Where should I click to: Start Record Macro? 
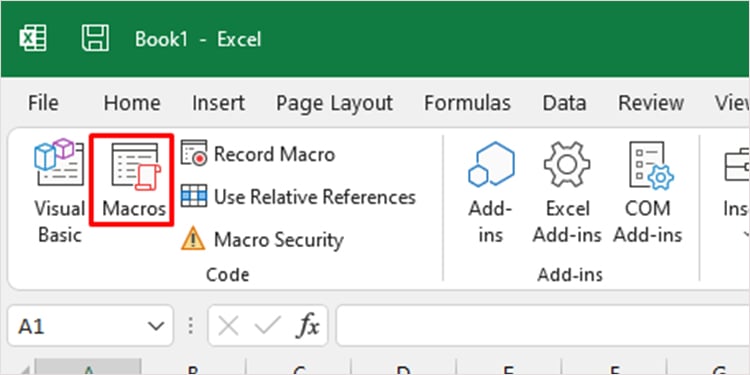click(258, 154)
